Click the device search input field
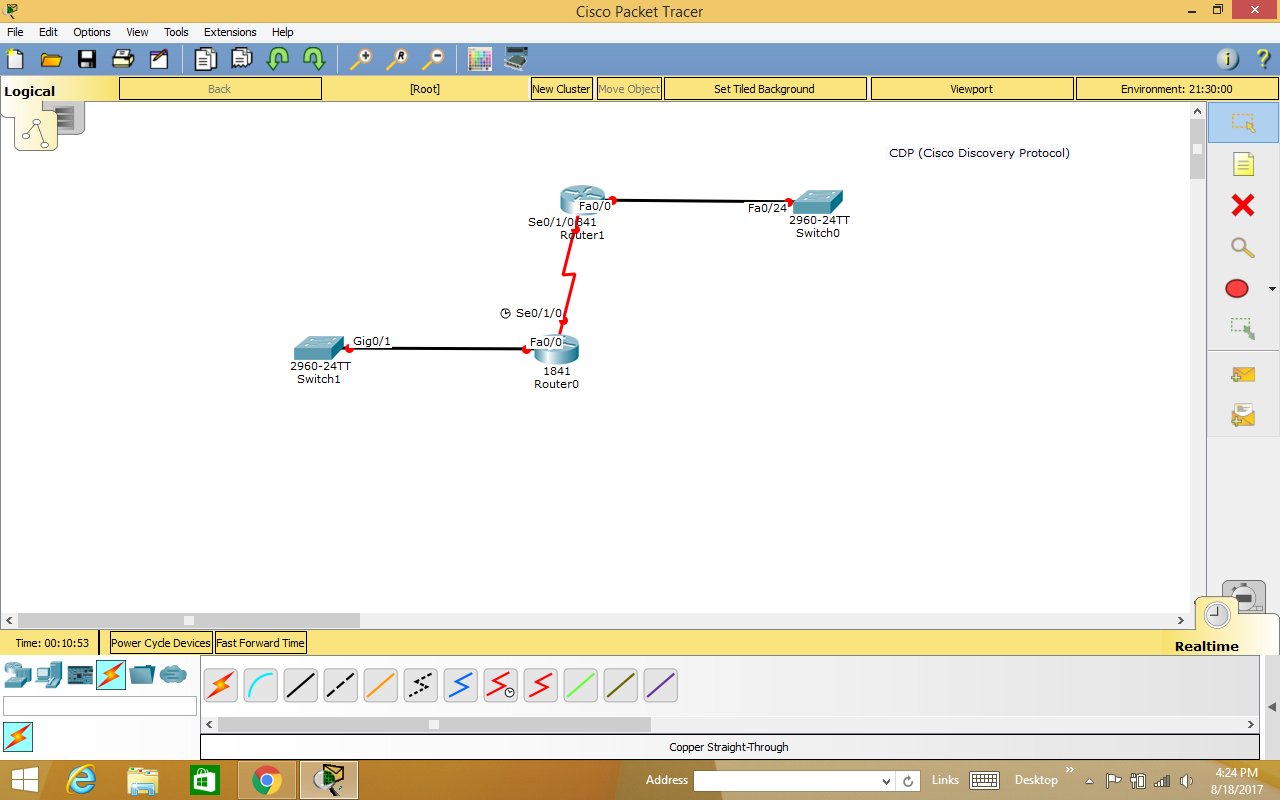1280x800 pixels. pos(100,706)
